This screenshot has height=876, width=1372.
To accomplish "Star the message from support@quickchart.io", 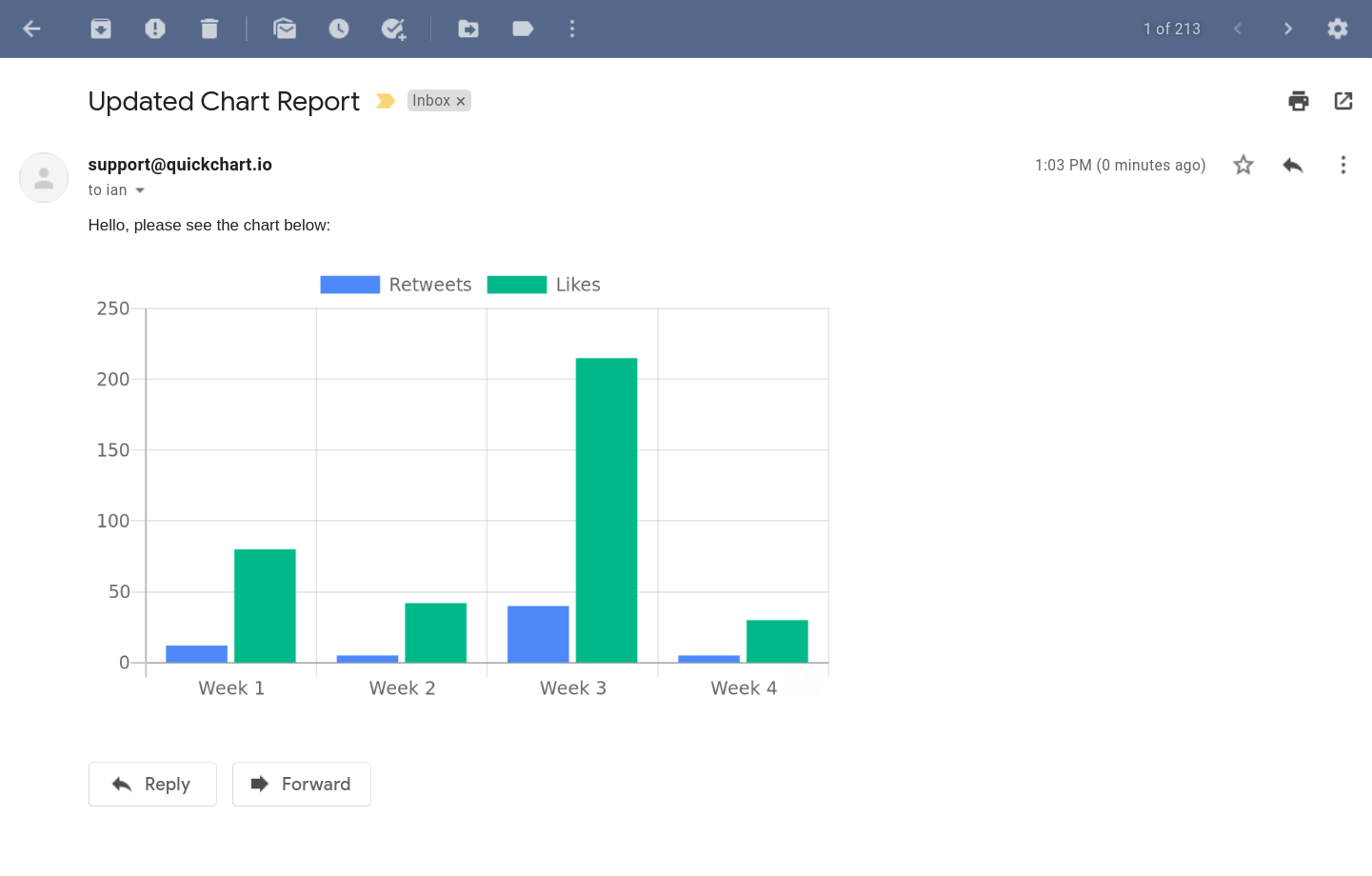I will pyautogui.click(x=1243, y=165).
